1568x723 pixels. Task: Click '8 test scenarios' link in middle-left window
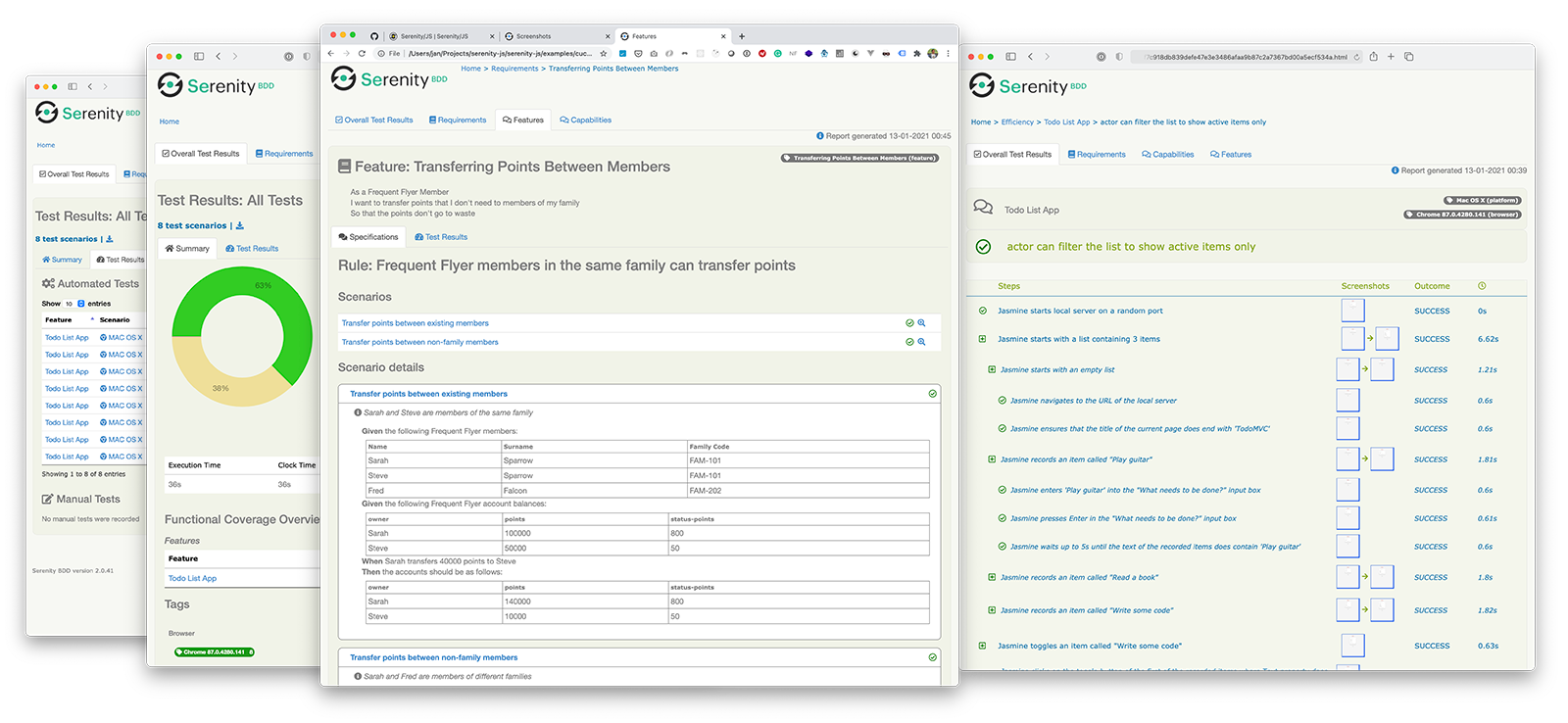click(192, 225)
